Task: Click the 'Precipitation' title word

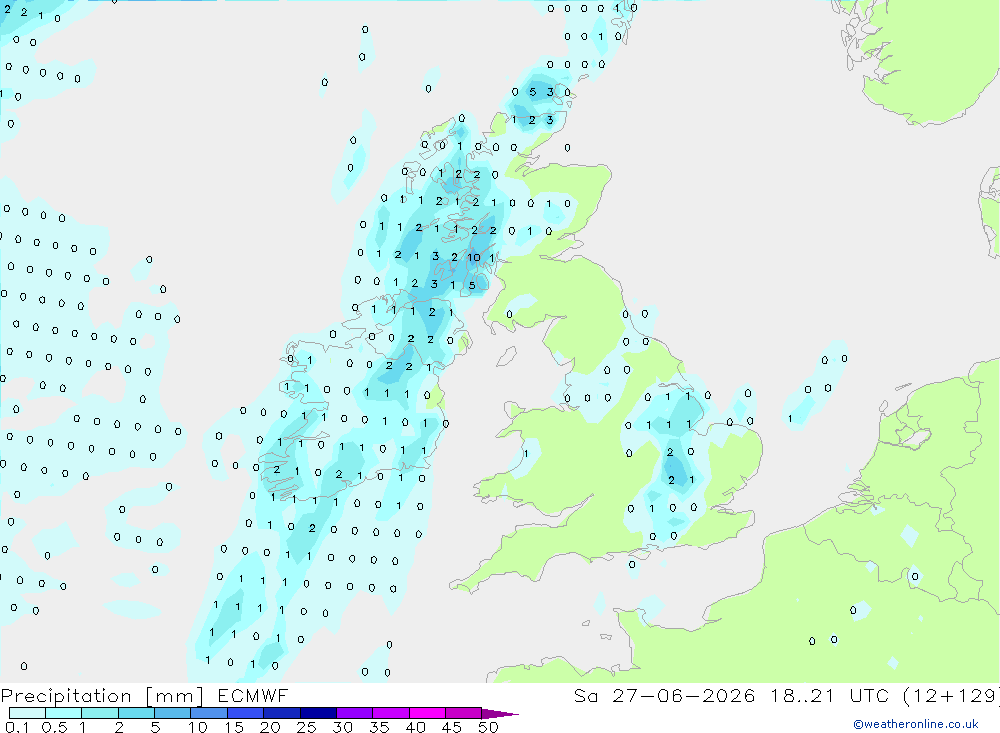Action: tap(66, 696)
